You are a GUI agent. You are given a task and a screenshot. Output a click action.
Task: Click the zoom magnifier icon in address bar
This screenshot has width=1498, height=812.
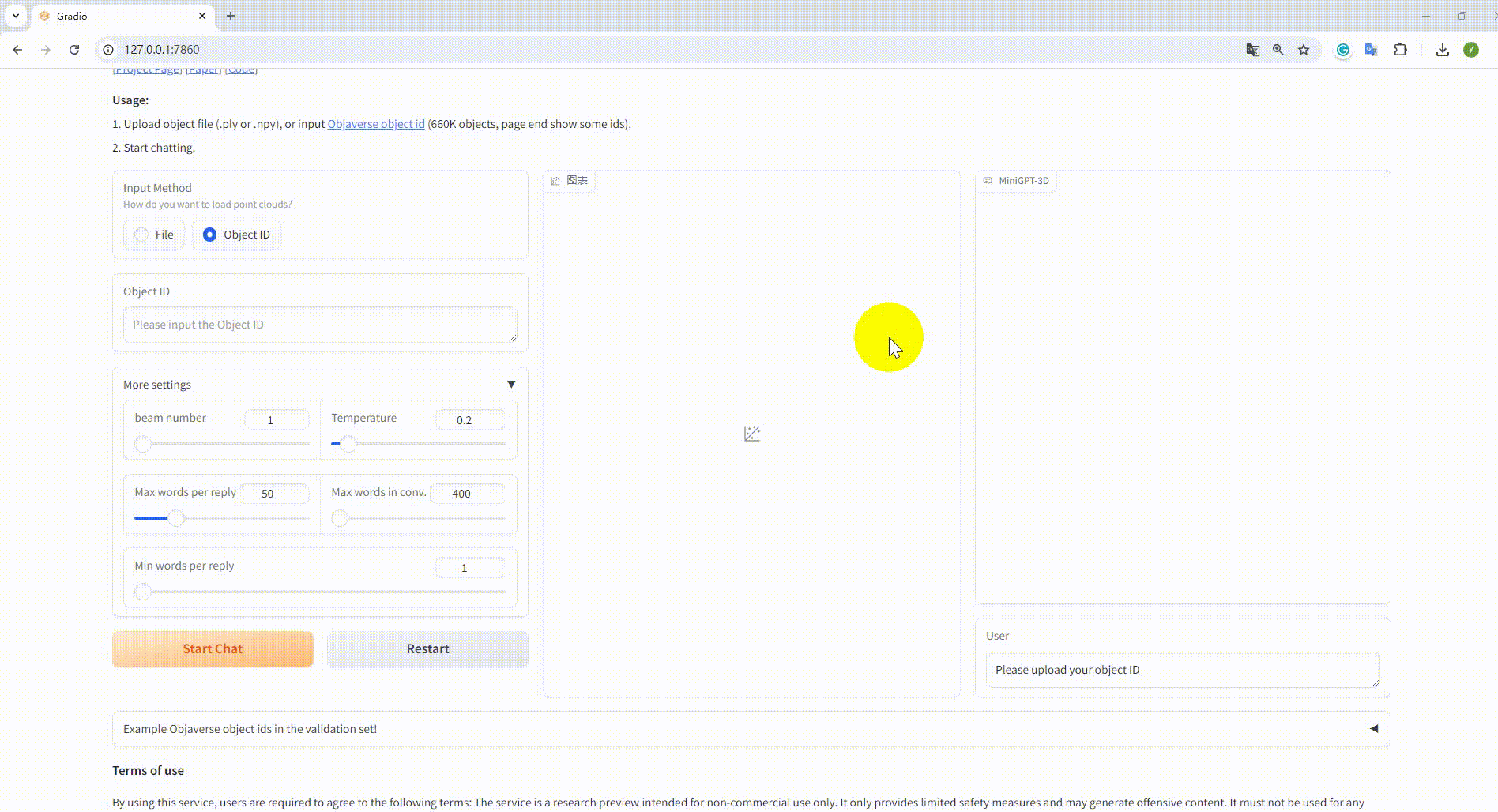point(1278,50)
